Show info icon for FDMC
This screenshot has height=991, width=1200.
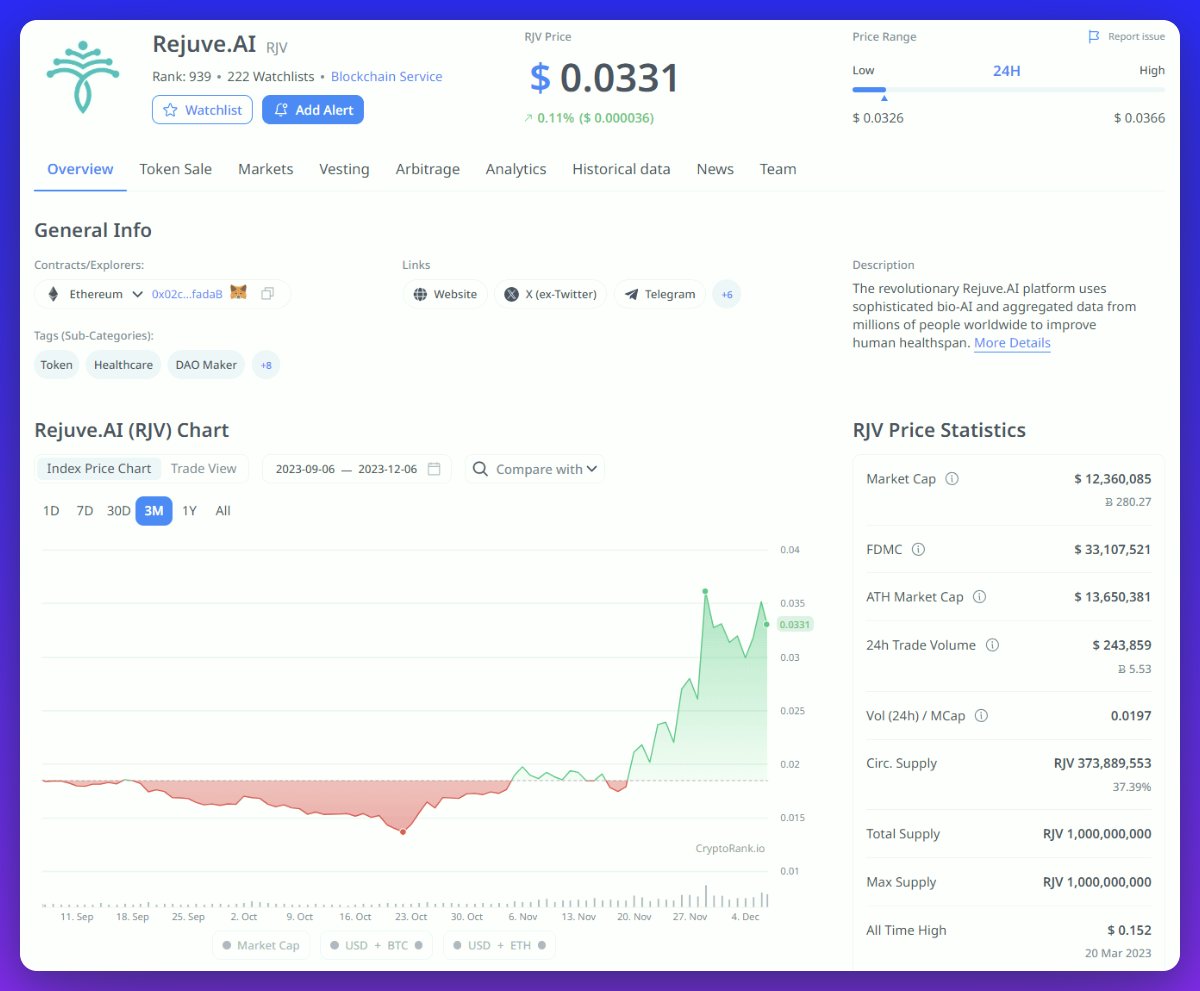pyautogui.click(x=918, y=550)
